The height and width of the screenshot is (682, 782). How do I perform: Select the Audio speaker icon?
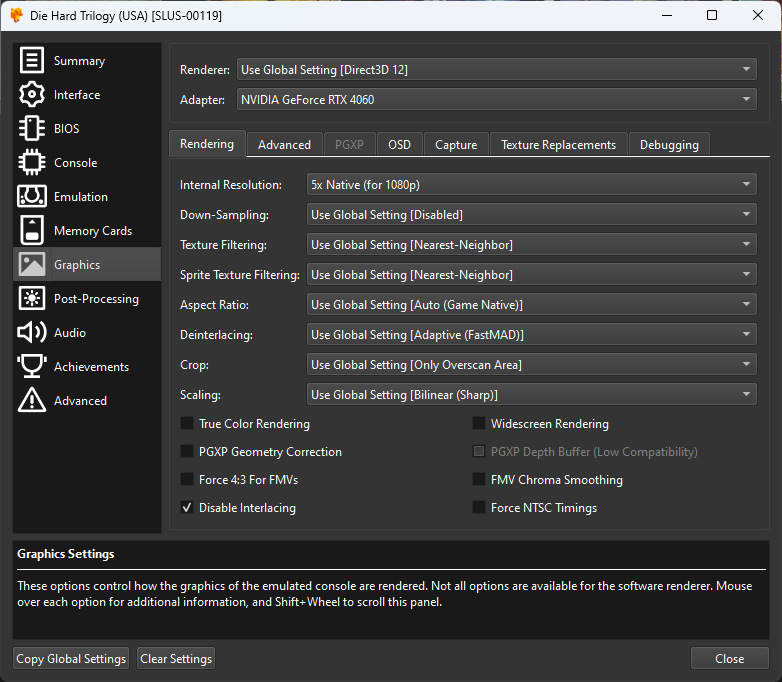click(x=32, y=332)
